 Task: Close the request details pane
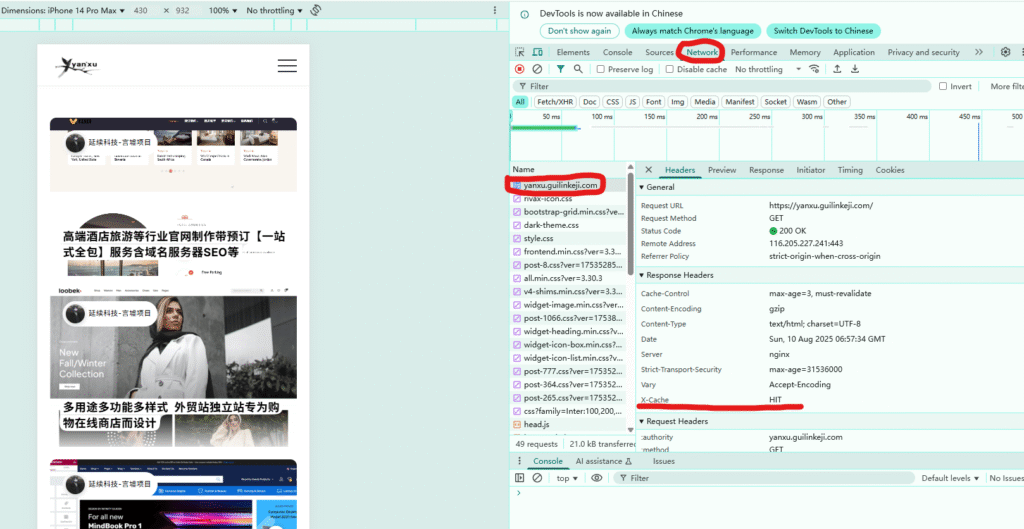coord(648,170)
